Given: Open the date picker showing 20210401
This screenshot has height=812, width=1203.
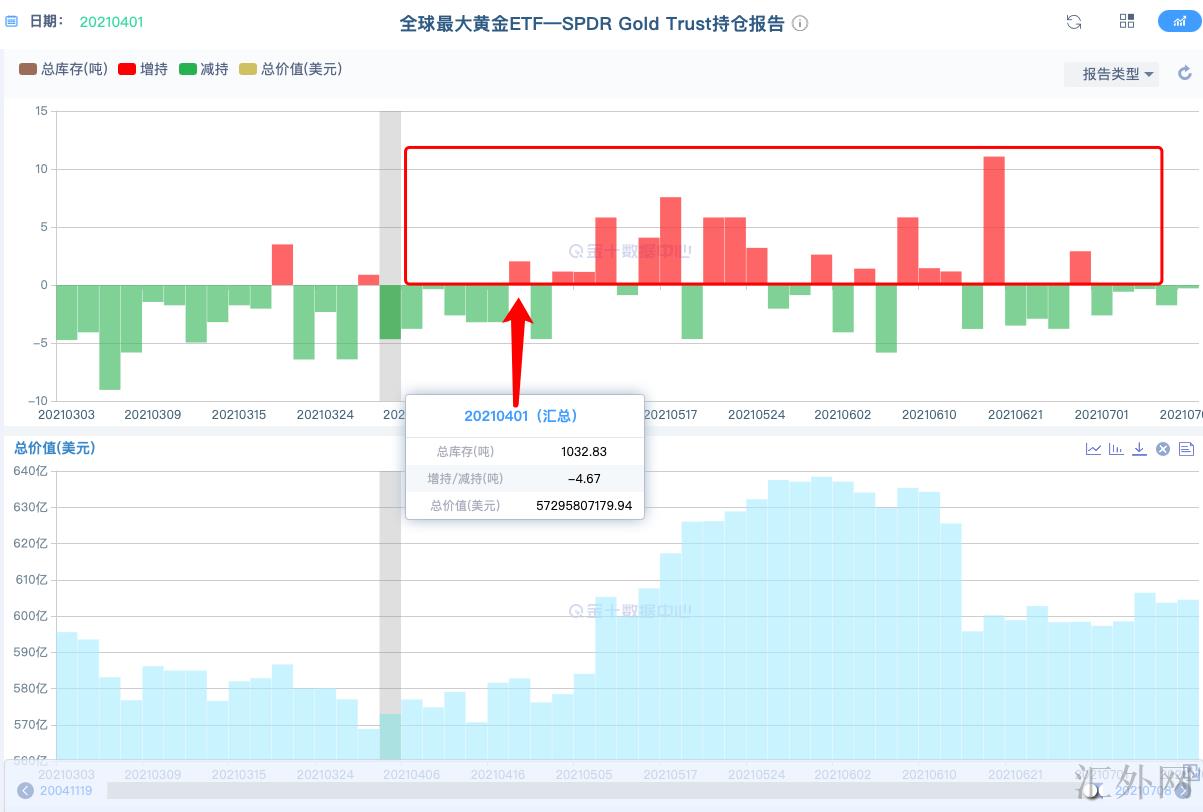Looking at the screenshot, I should click(x=111, y=21).
